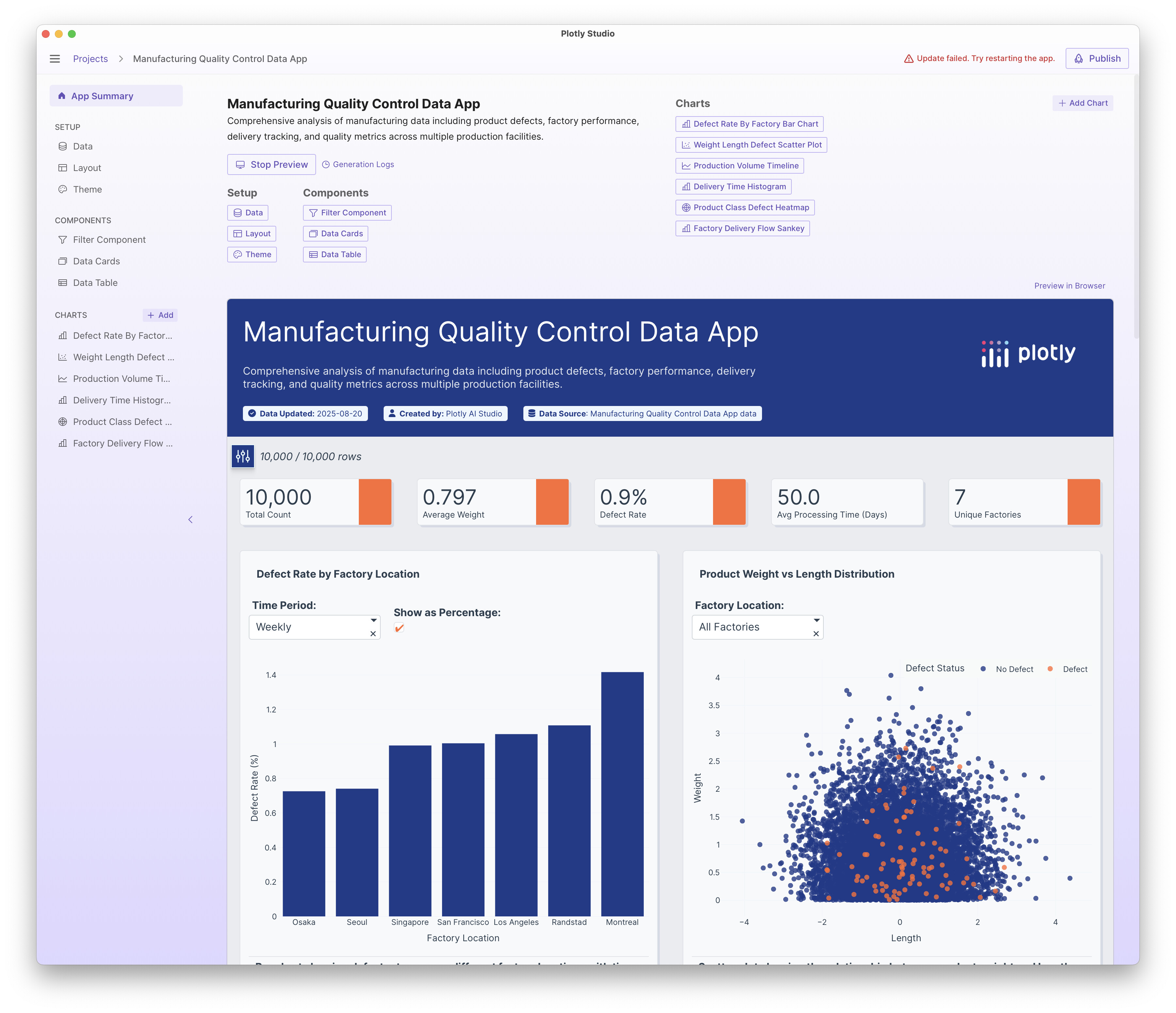Collapse the sidebar with the chevron arrow
The image size is (1176, 1013).
pos(191,520)
